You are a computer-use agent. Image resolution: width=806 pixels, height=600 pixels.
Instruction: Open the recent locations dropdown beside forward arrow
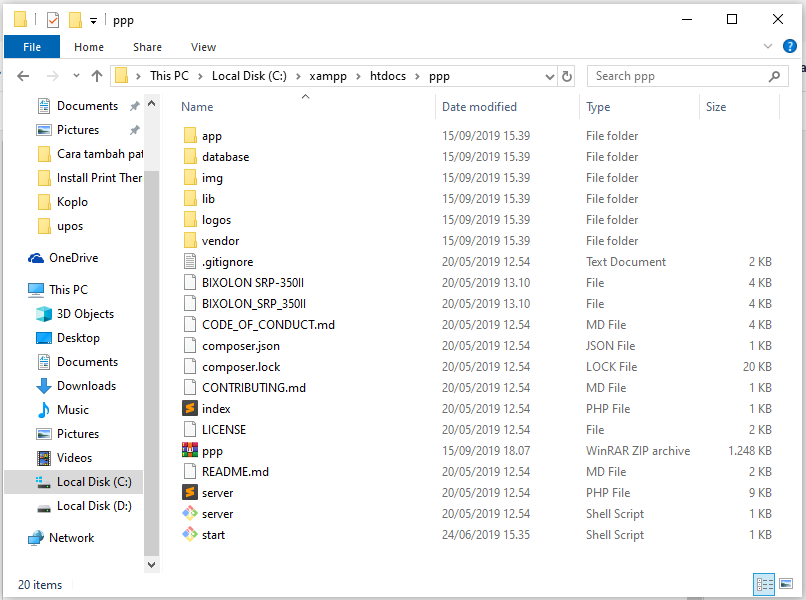click(x=76, y=75)
